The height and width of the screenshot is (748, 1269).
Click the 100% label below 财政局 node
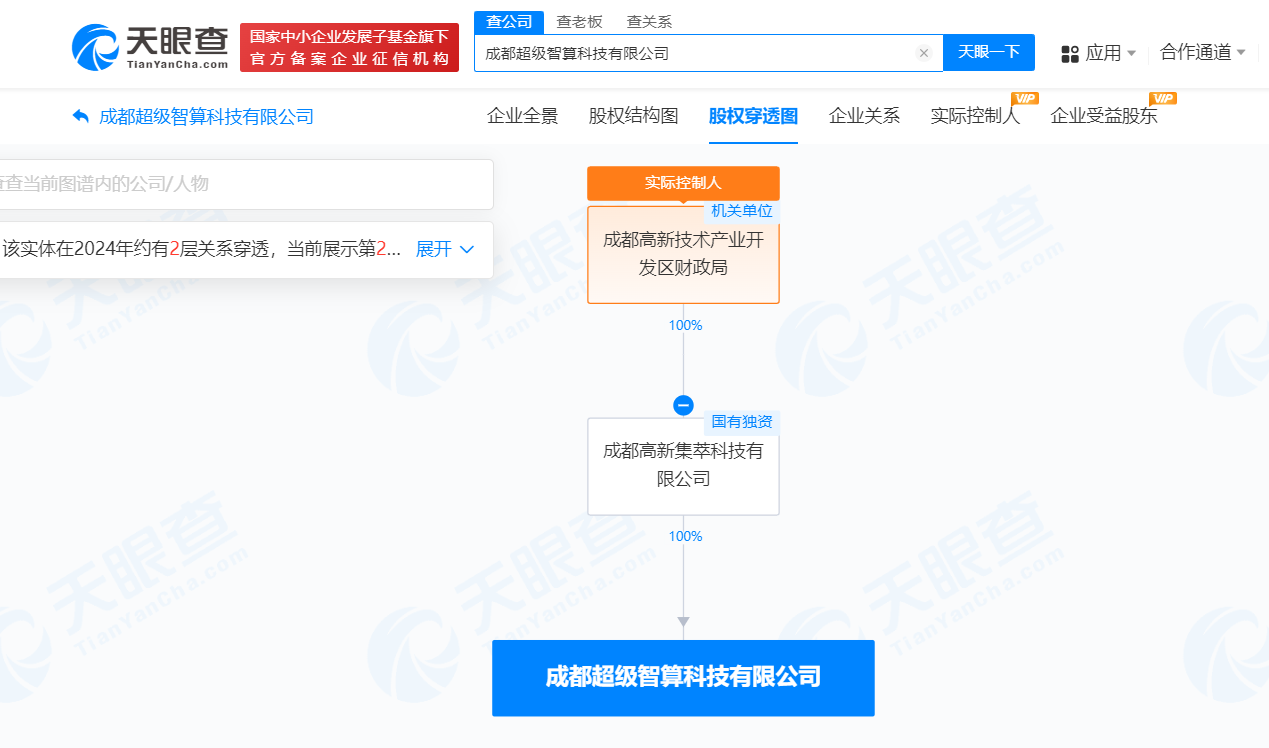coord(686,325)
